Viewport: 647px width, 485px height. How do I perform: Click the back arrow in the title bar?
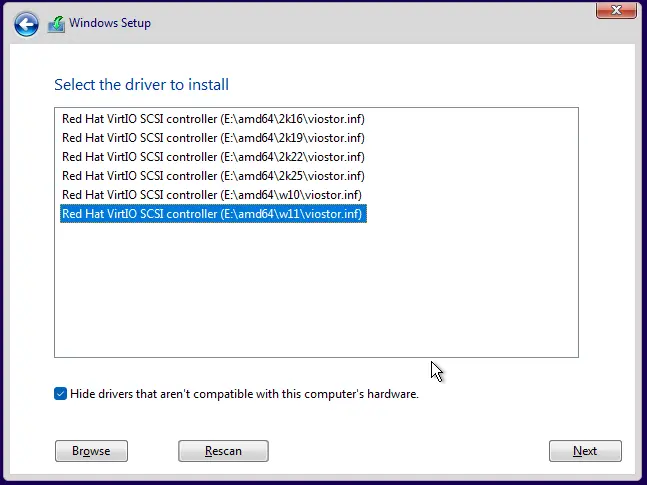[x=26, y=24]
